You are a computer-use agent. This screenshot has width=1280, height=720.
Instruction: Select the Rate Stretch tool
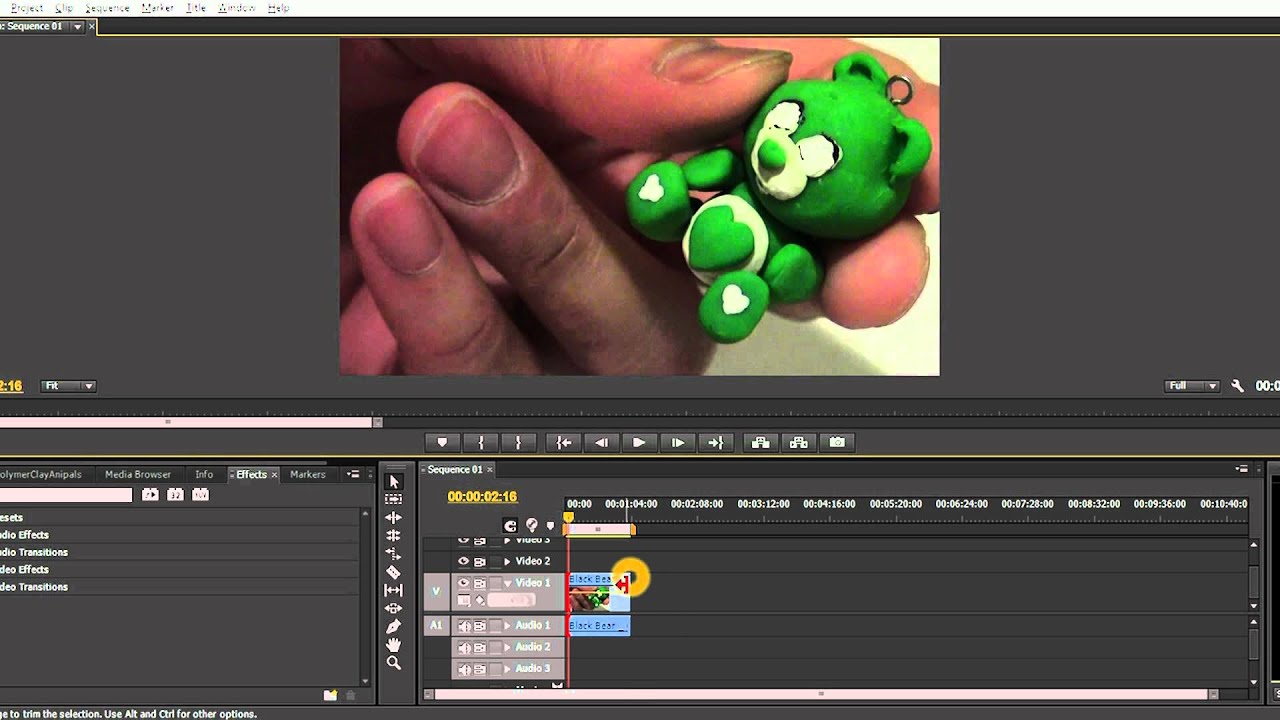point(393,554)
